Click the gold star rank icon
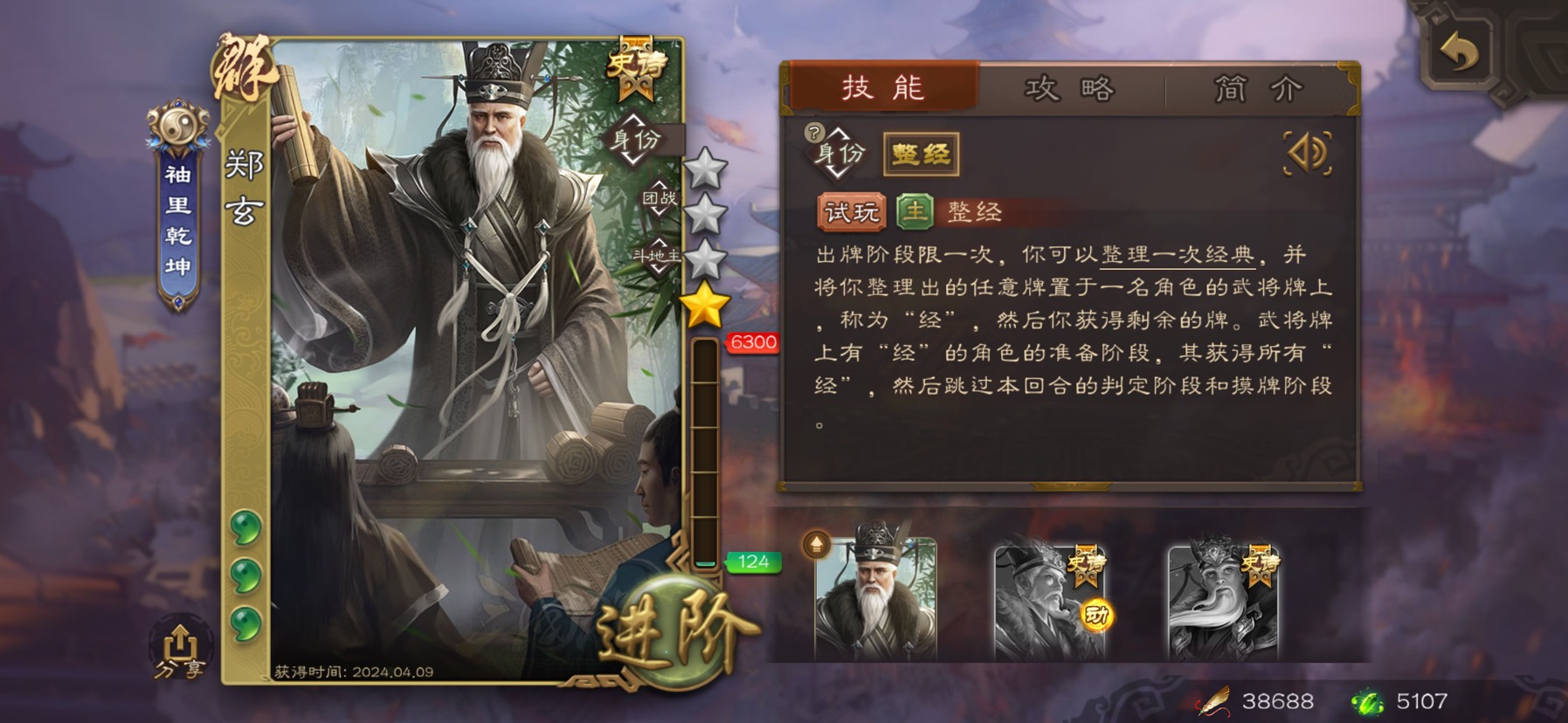The height and width of the screenshot is (723, 1568). click(703, 306)
